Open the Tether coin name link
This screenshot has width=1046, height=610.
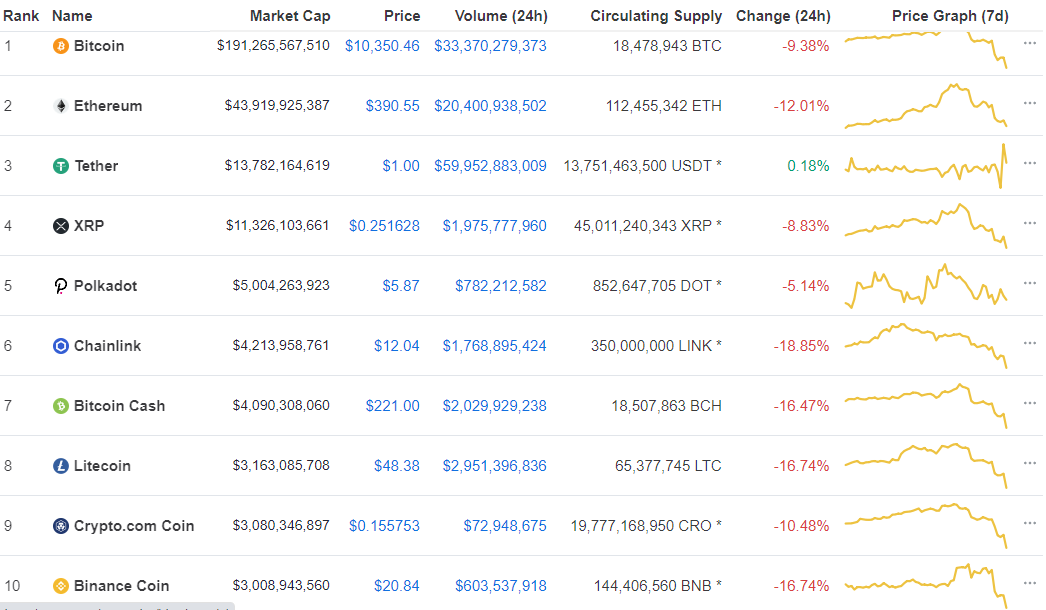click(96, 166)
